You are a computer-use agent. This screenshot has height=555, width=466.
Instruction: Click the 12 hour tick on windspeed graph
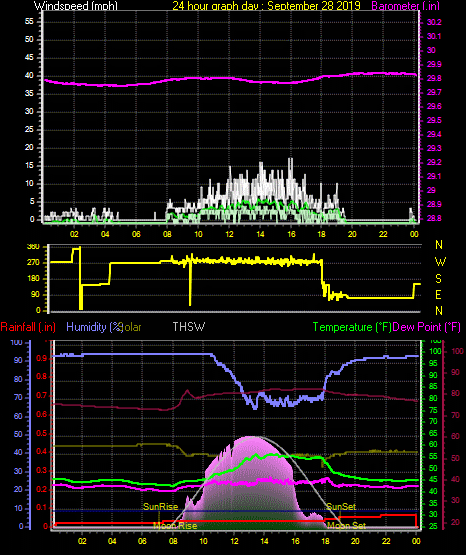tap(229, 234)
